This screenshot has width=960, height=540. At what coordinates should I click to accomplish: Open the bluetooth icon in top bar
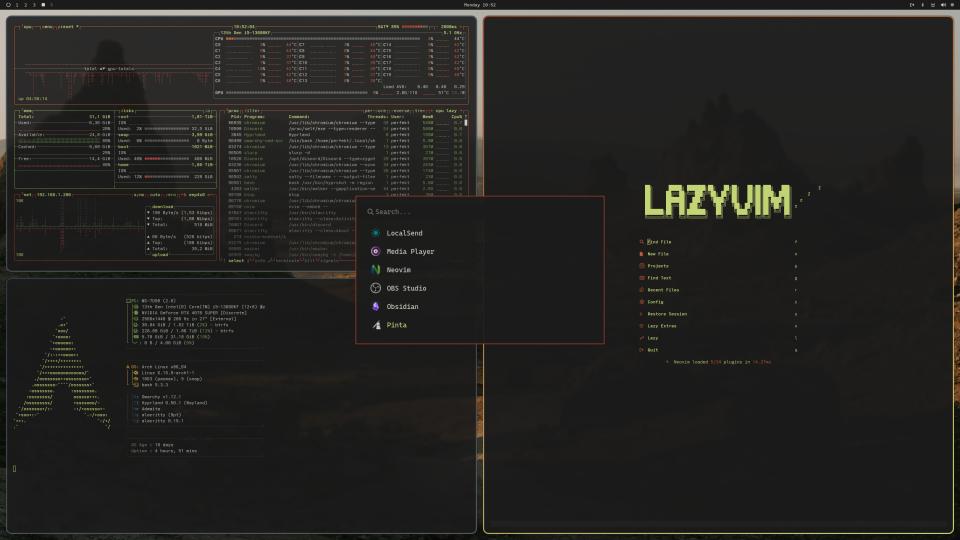[x=923, y=5]
